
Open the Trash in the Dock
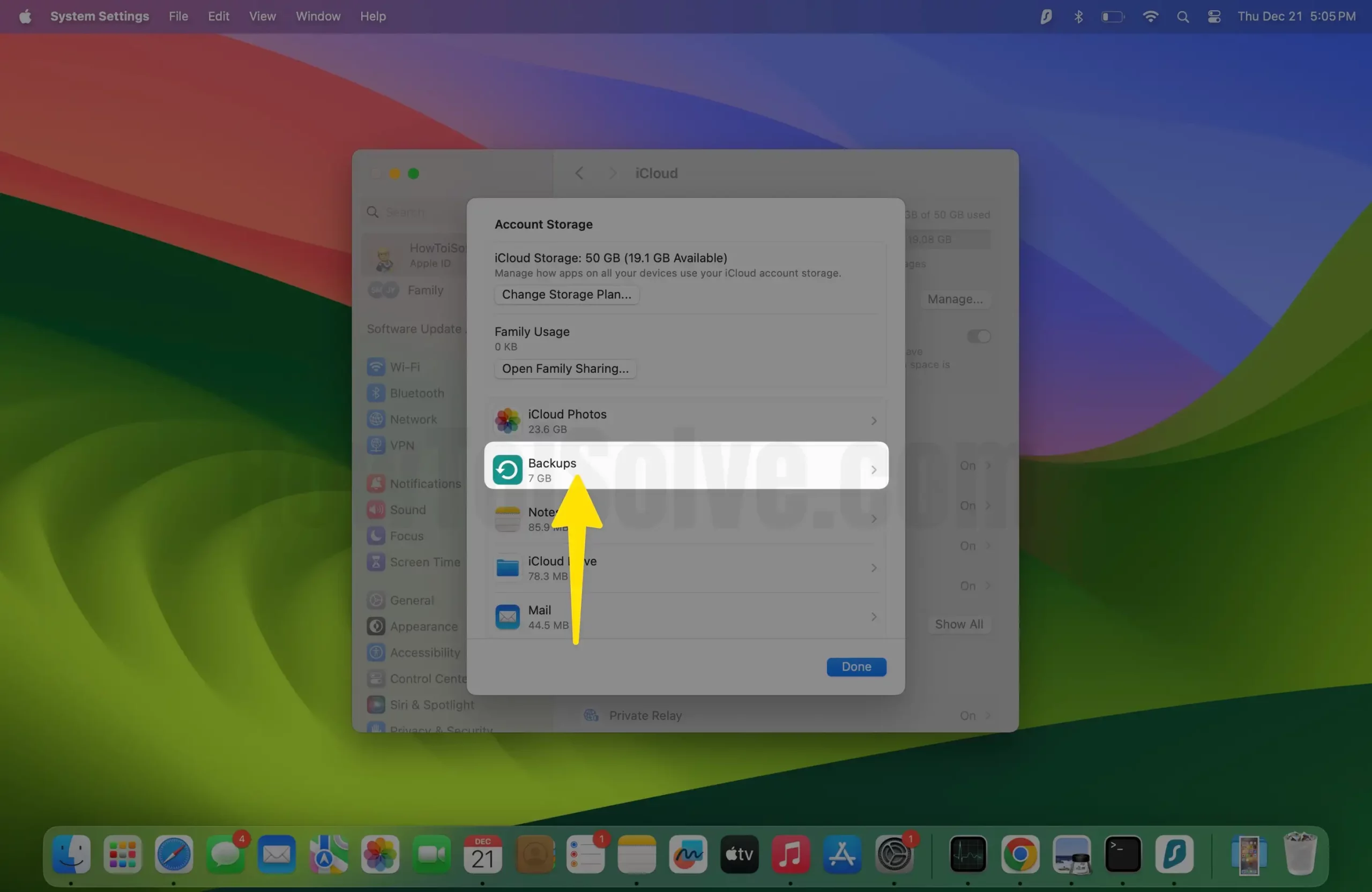pos(1300,854)
